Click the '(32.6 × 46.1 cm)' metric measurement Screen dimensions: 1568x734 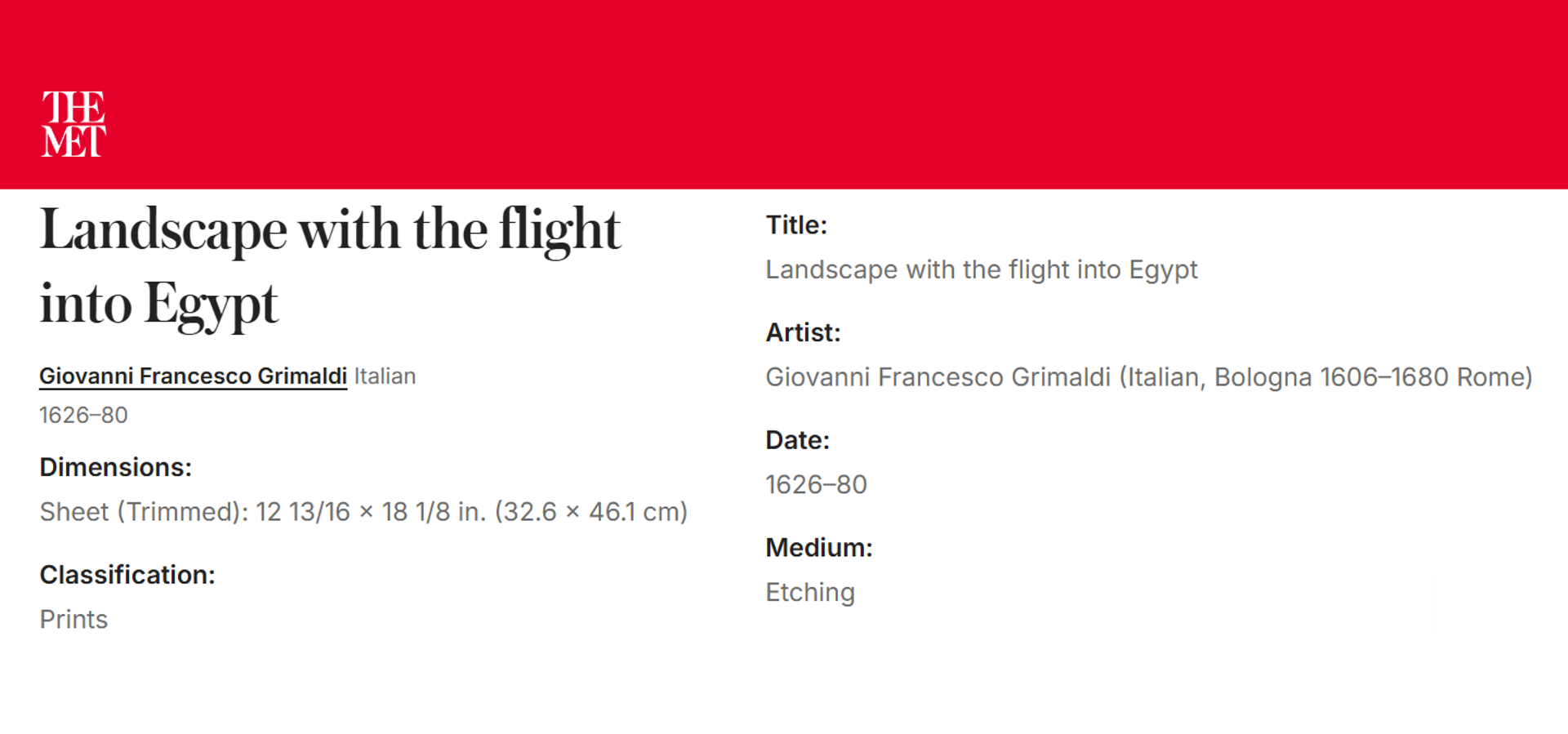click(x=590, y=512)
